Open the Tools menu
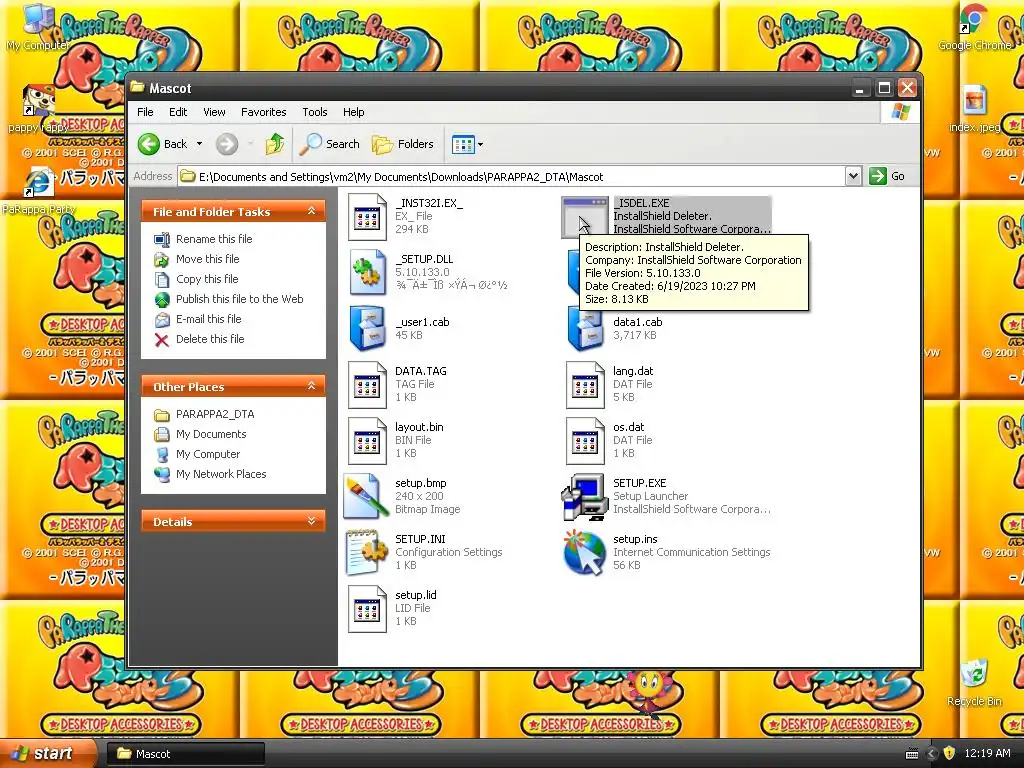The width and height of the screenshot is (1024, 768). (x=314, y=112)
